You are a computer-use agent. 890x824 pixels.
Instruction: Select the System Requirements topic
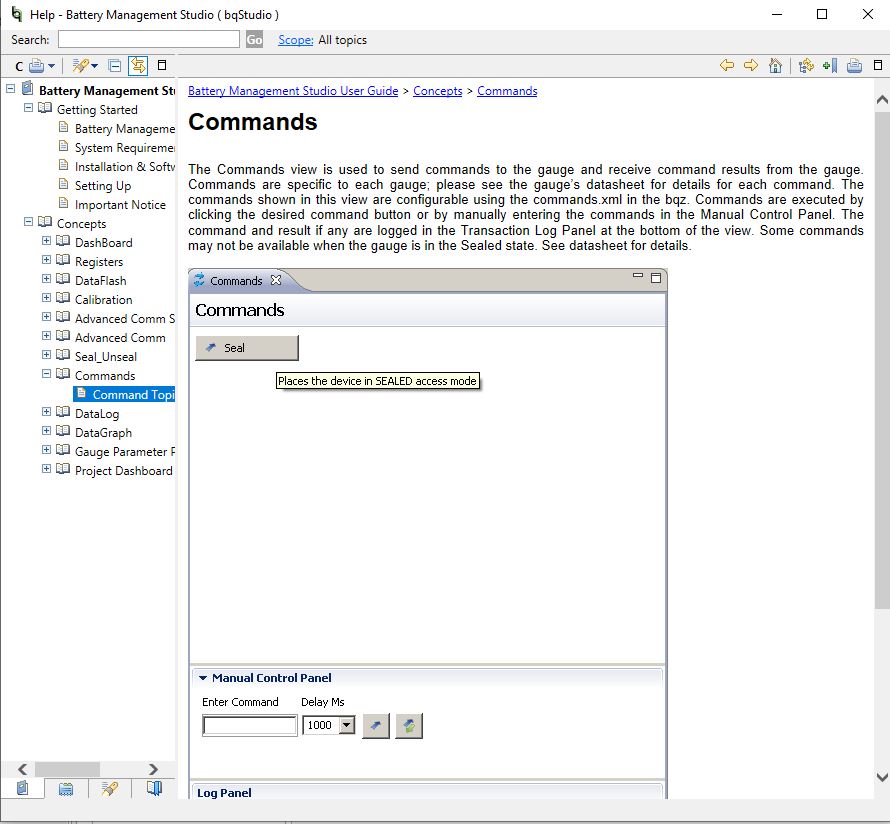tap(125, 148)
